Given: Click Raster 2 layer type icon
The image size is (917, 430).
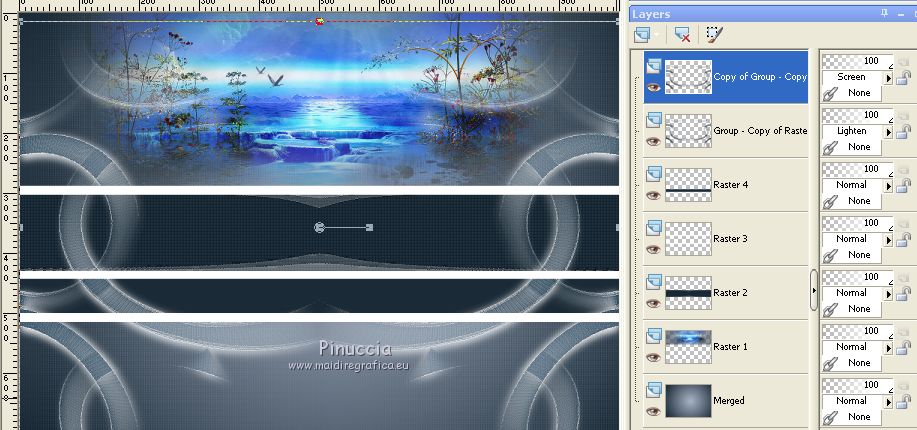Looking at the screenshot, I should pyautogui.click(x=654, y=283).
